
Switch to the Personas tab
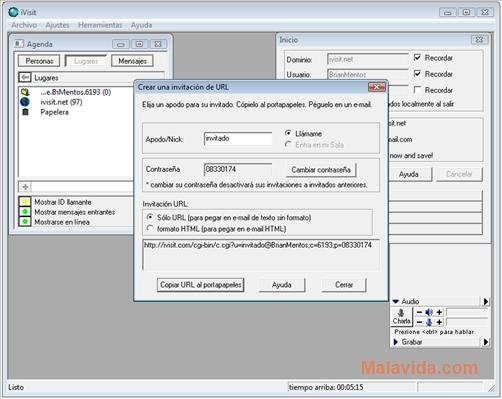[x=39, y=61]
